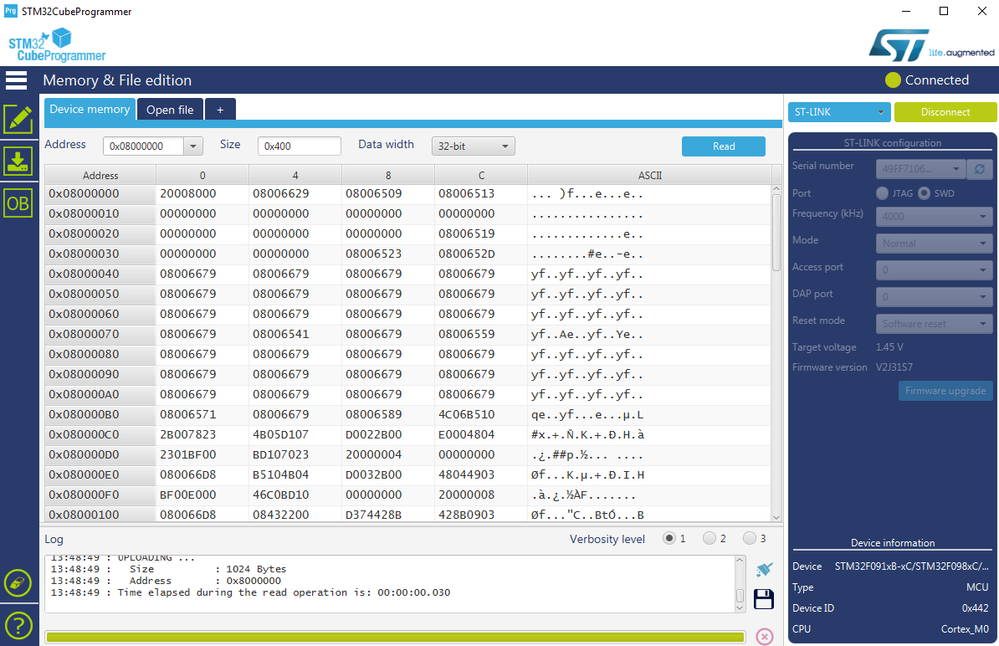Viewport: 999px width, 646px height.
Task: Switch to the Open file tab
Action: pos(170,110)
